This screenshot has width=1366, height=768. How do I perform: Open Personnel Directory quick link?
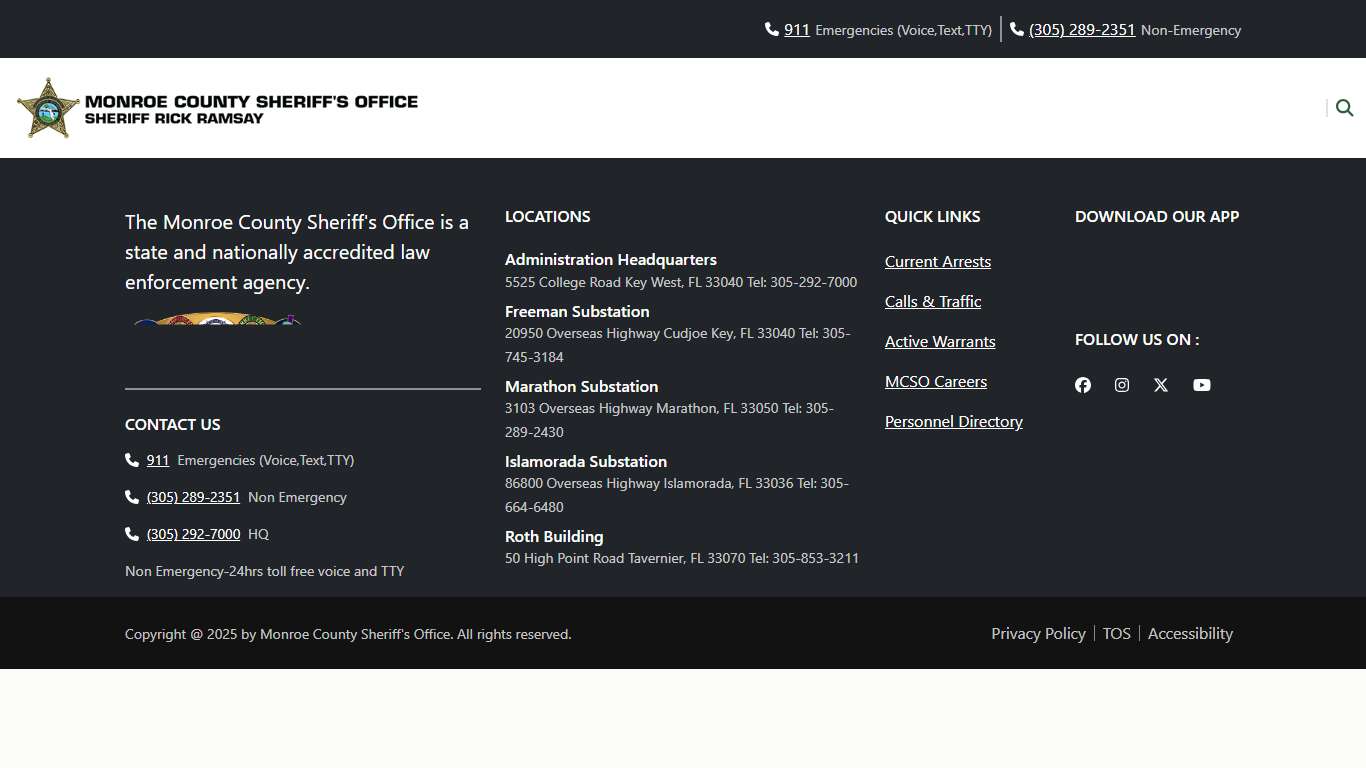[953, 422]
